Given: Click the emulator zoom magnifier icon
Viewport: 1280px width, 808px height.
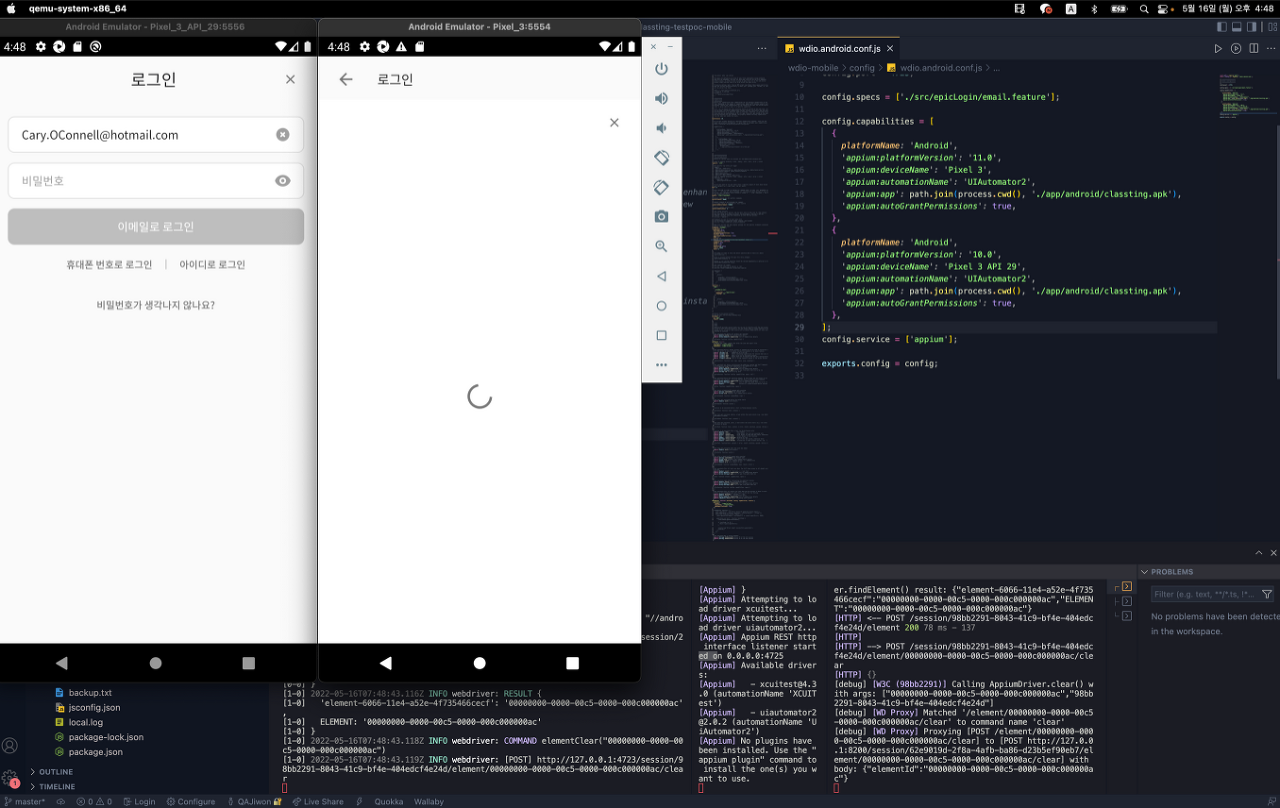Looking at the screenshot, I should click(x=661, y=246).
